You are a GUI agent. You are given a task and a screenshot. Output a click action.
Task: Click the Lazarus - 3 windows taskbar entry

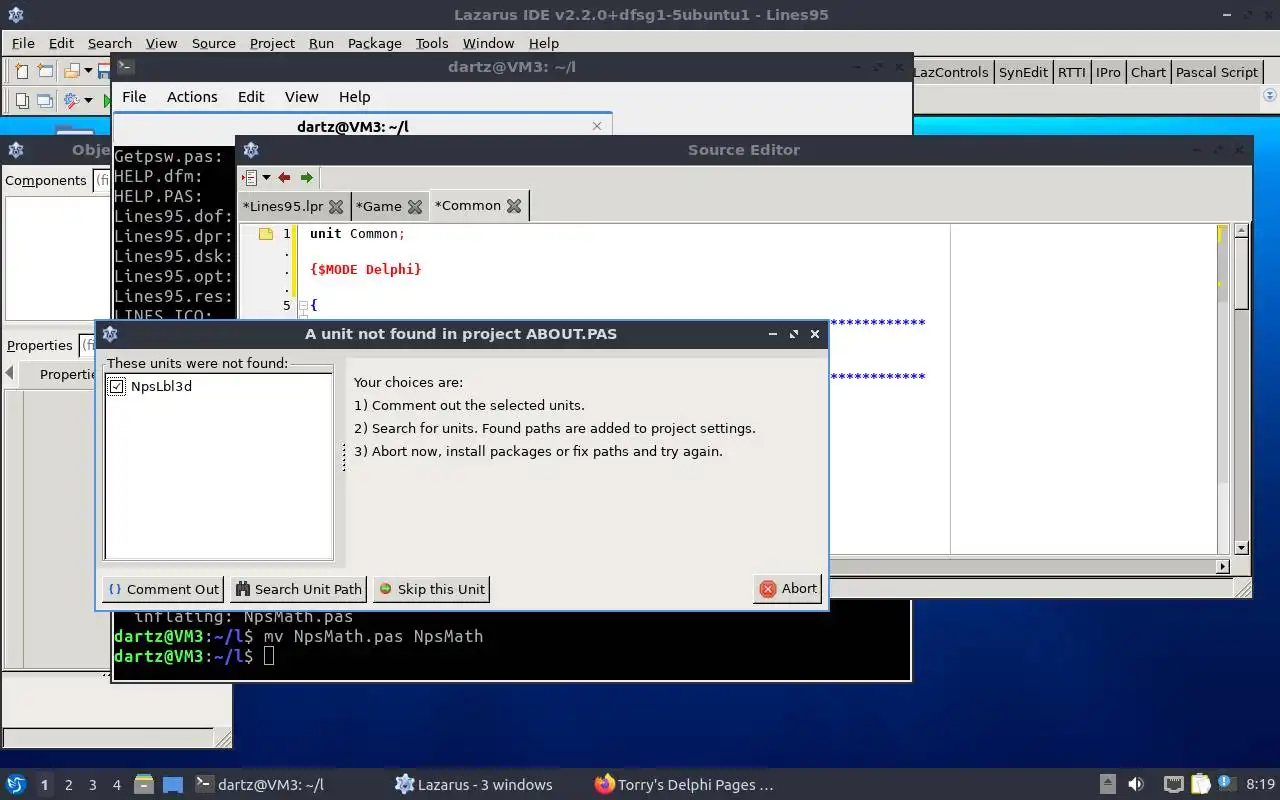[x=474, y=785]
